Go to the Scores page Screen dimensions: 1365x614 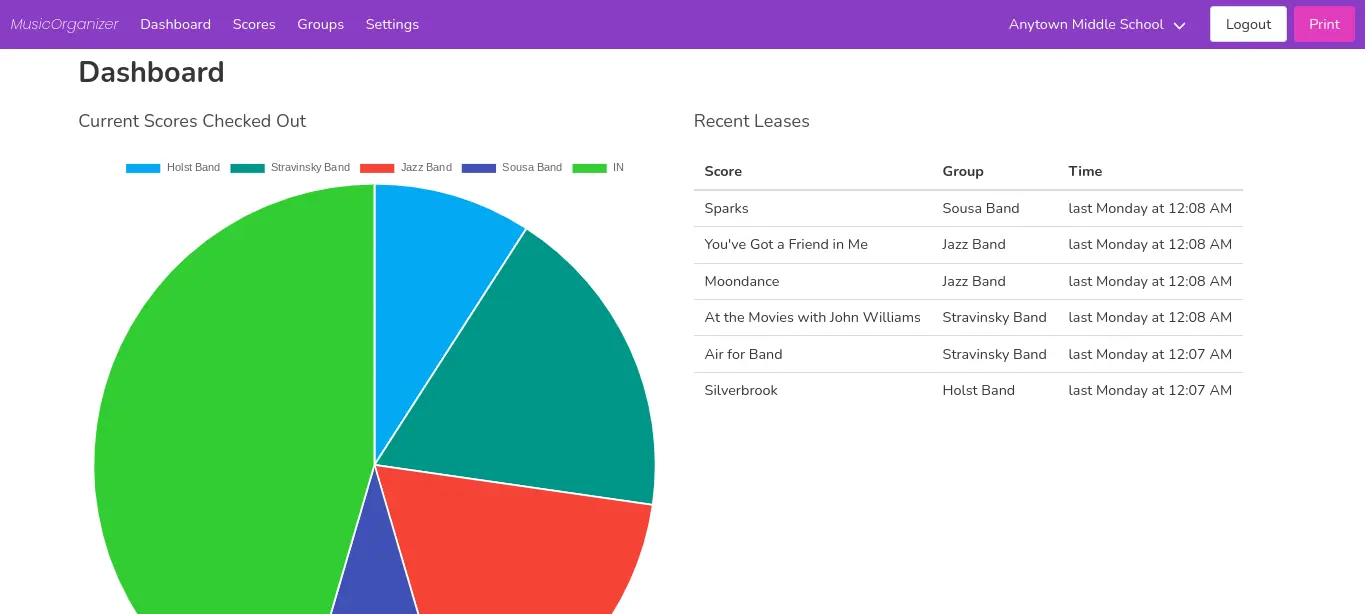pos(254,24)
